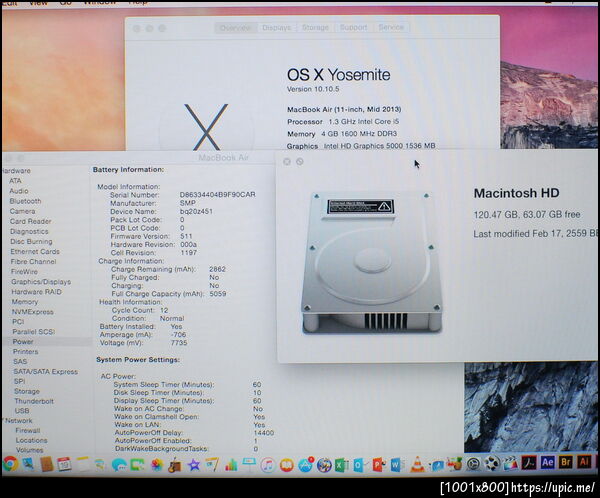Screen dimensions: 600x498
Task: Launch Adobe Bridge (Br) from Dock
Action: coord(566,462)
